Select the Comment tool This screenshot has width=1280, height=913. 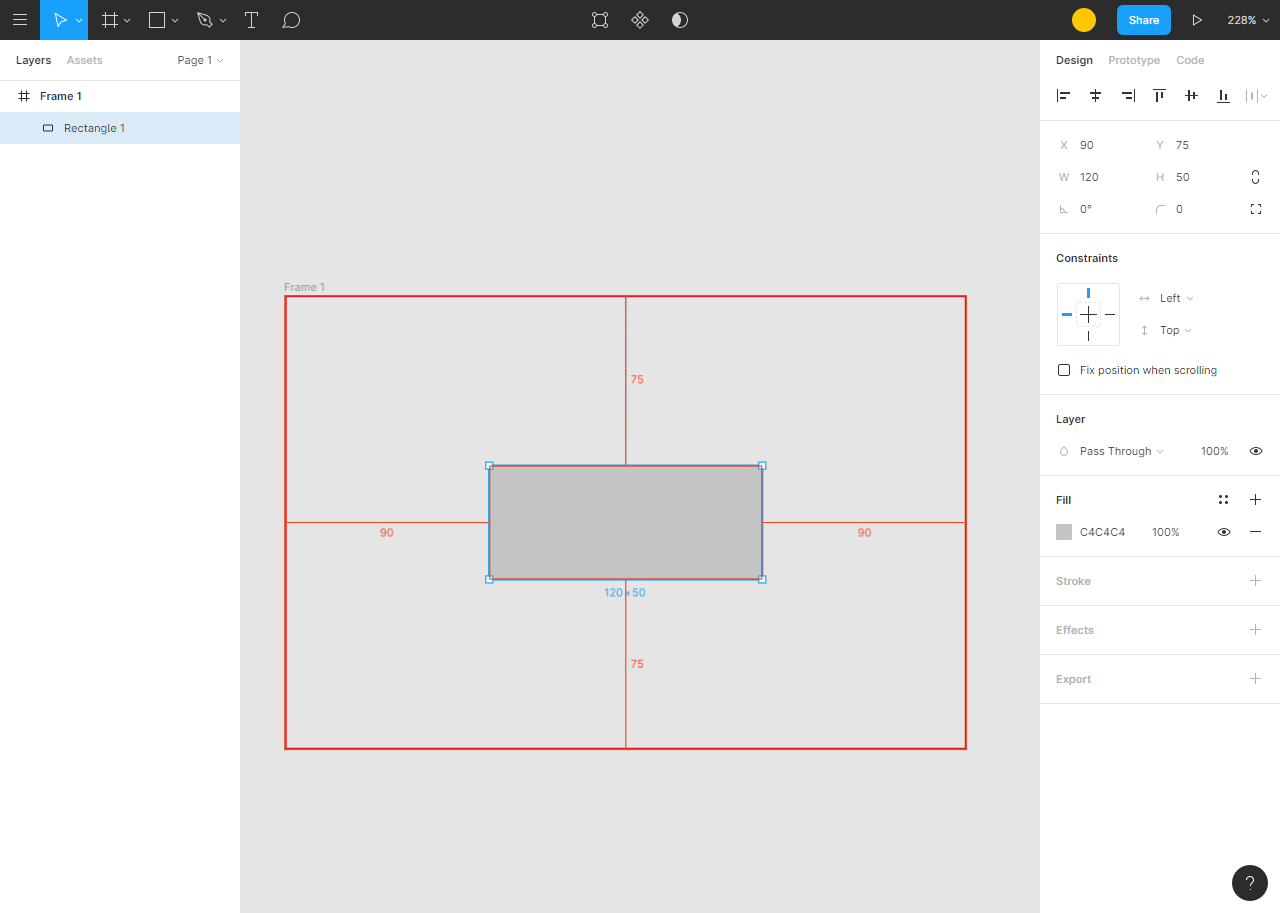click(291, 20)
